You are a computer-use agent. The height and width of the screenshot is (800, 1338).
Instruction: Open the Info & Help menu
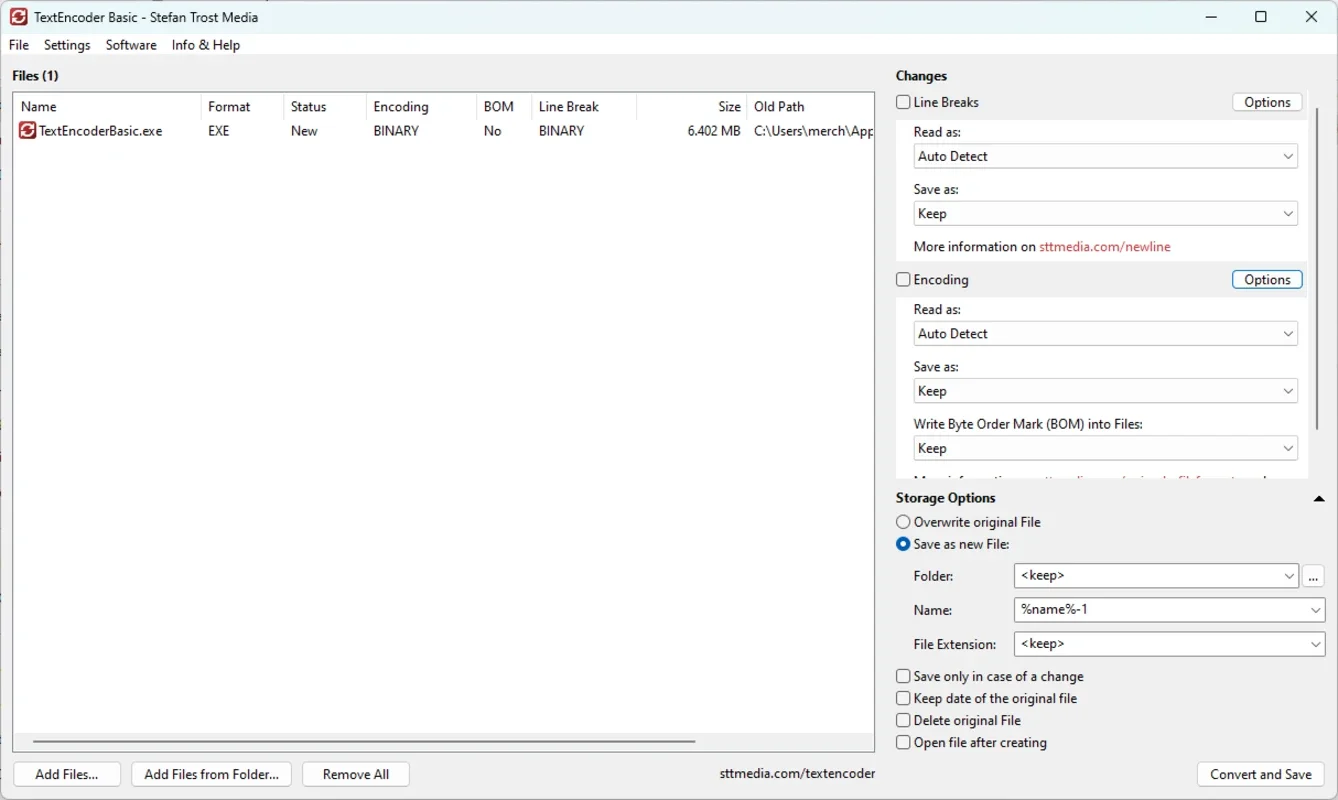click(206, 45)
